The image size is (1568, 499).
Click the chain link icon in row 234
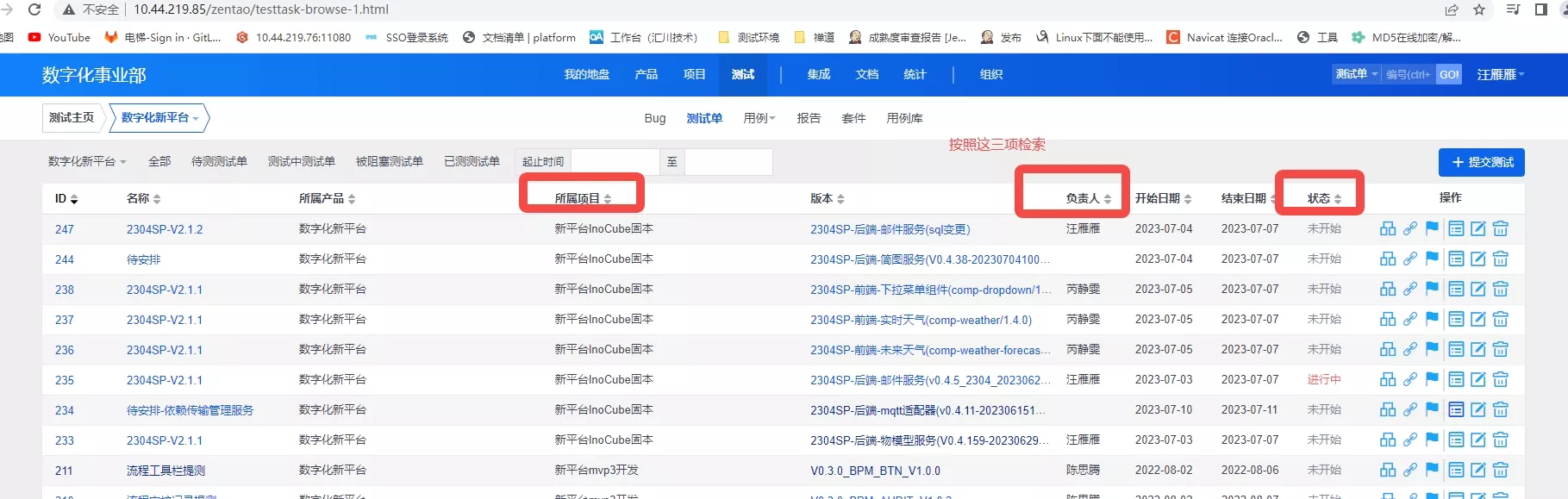pos(1410,410)
